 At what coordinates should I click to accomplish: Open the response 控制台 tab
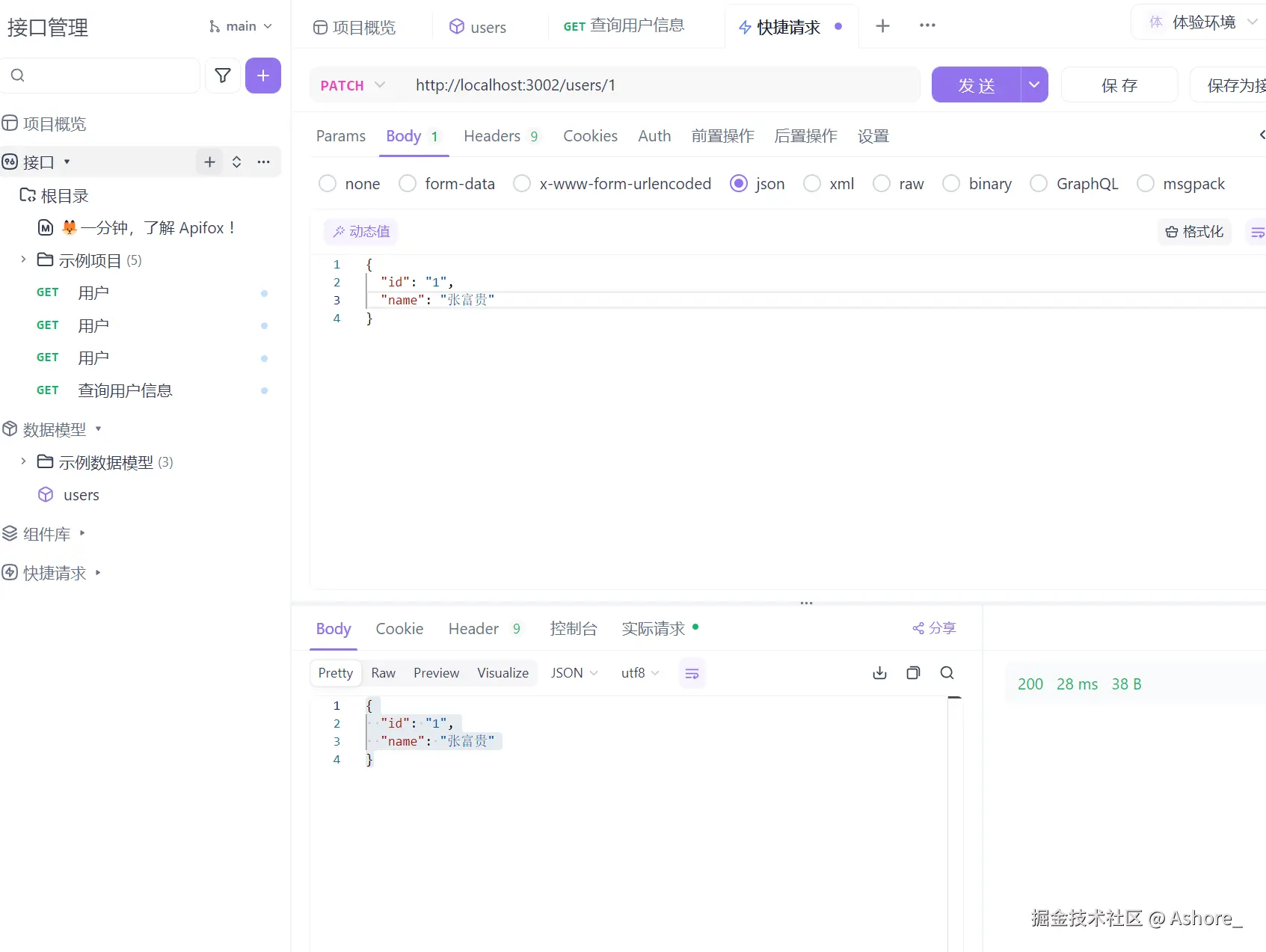click(x=574, y=628)
